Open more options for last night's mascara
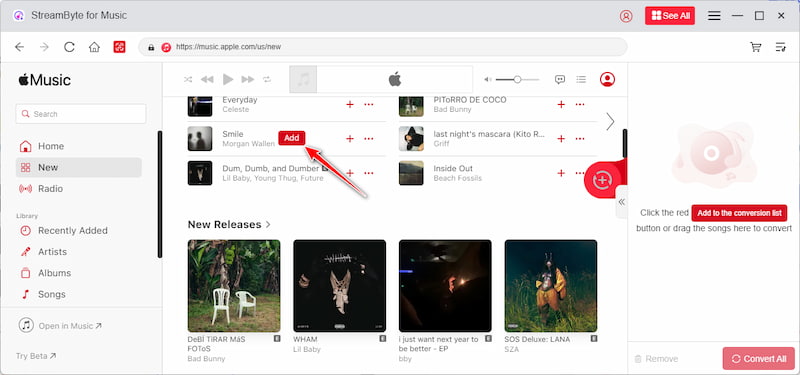This screenshot has height=375, width=800. click(580, 139)
